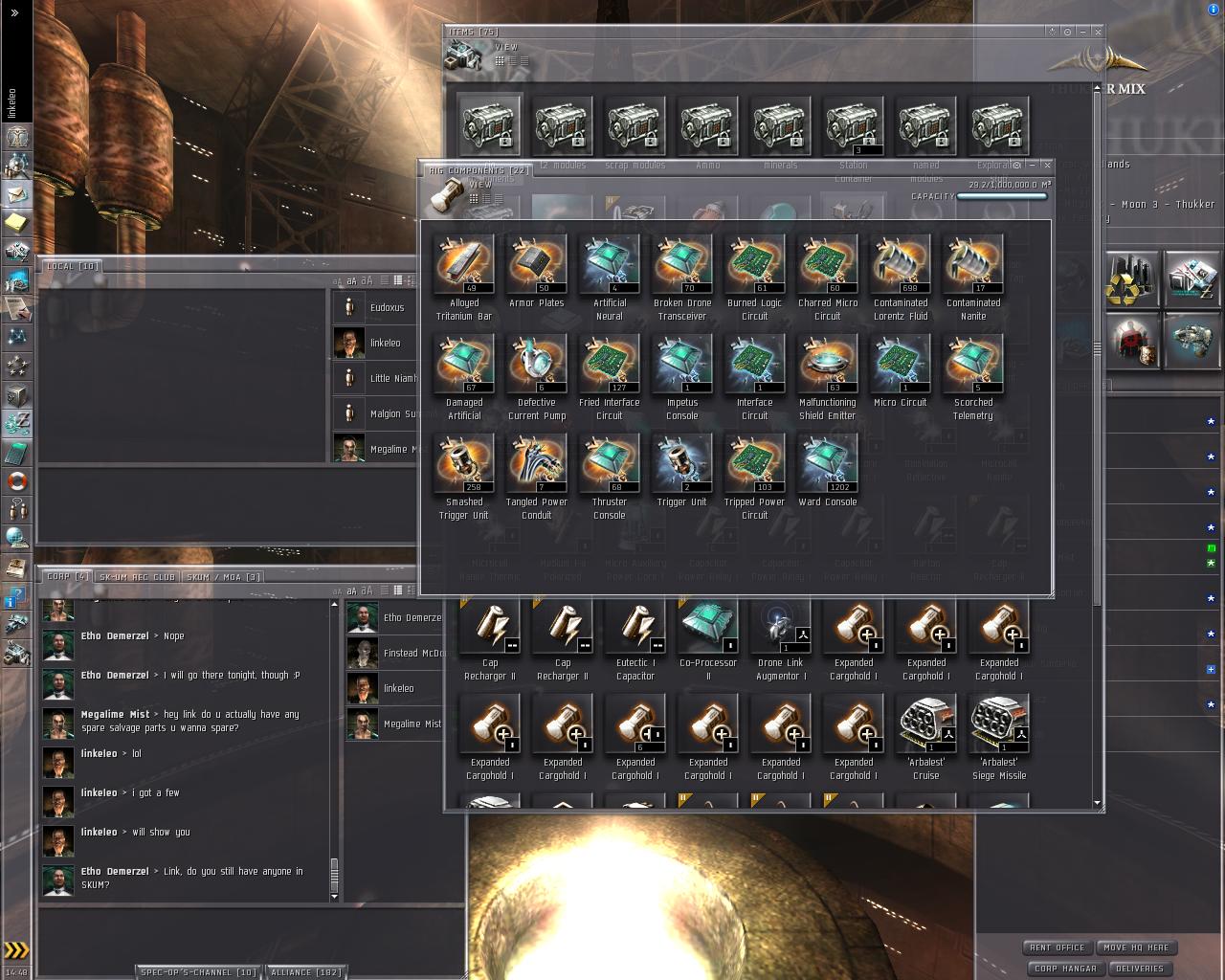Select the Defective Current Pump item
Viewport: 1225px width, 980px height.
[x=537, y=377]
